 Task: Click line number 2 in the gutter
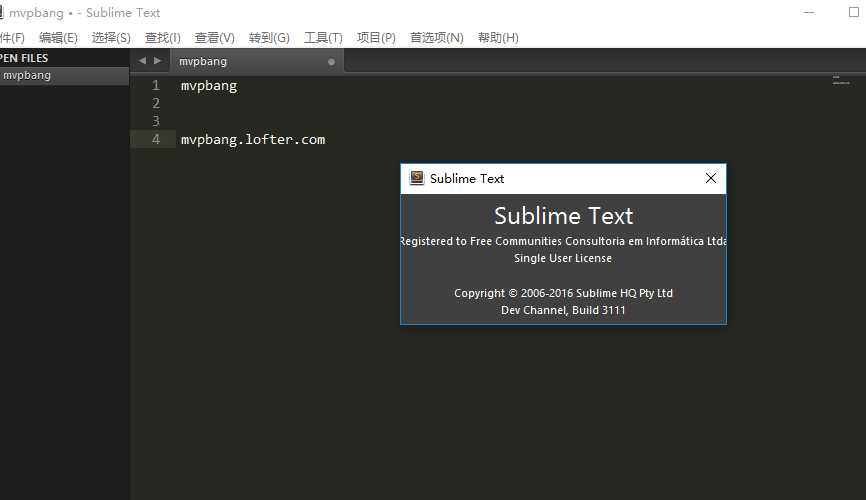click(x=156, y=103)
